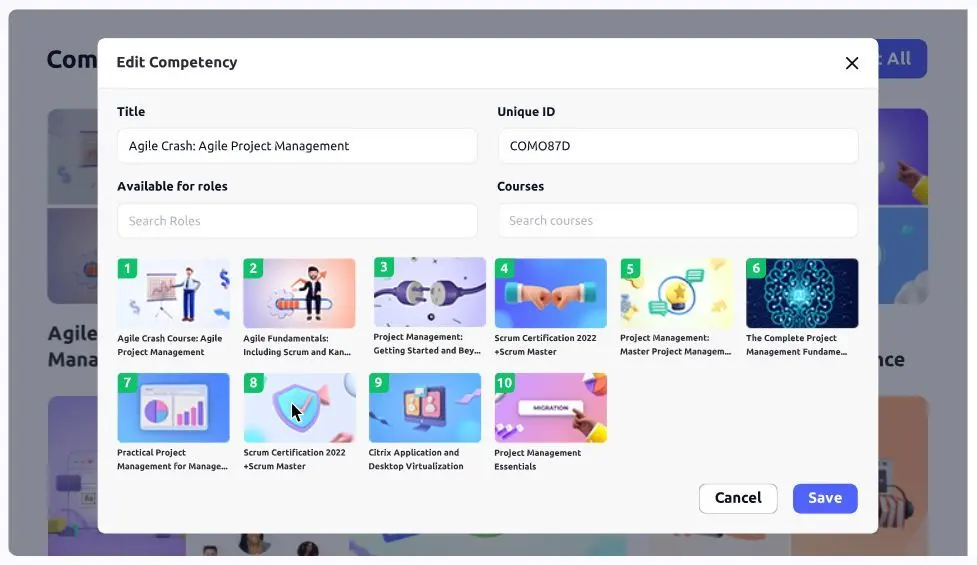The width and height of the screenshot is (977, 565).
Task: Click 'Agile Crash Course: Agile Project Management' caption
Action: (169, 345)
